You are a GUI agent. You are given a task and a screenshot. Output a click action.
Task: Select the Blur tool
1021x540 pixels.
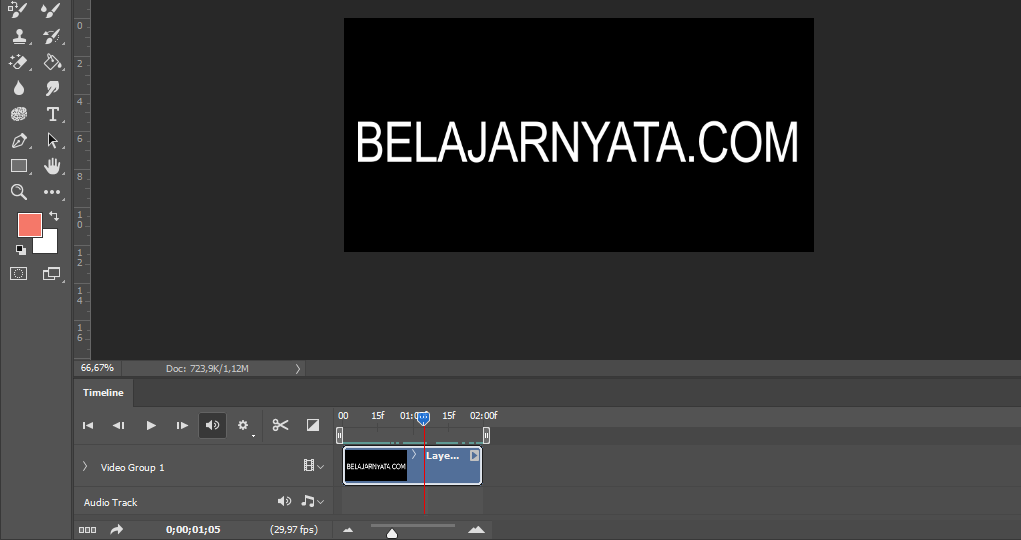click(18, 88)
